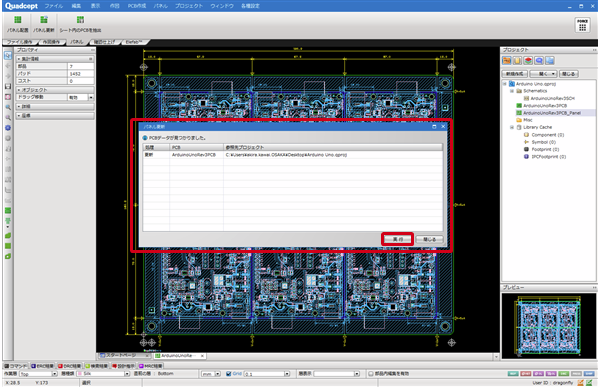The width and height of the screenshot is (600, 387).
Task: Collapse the オブジェクト section
Action: click(x=19, y=90)
